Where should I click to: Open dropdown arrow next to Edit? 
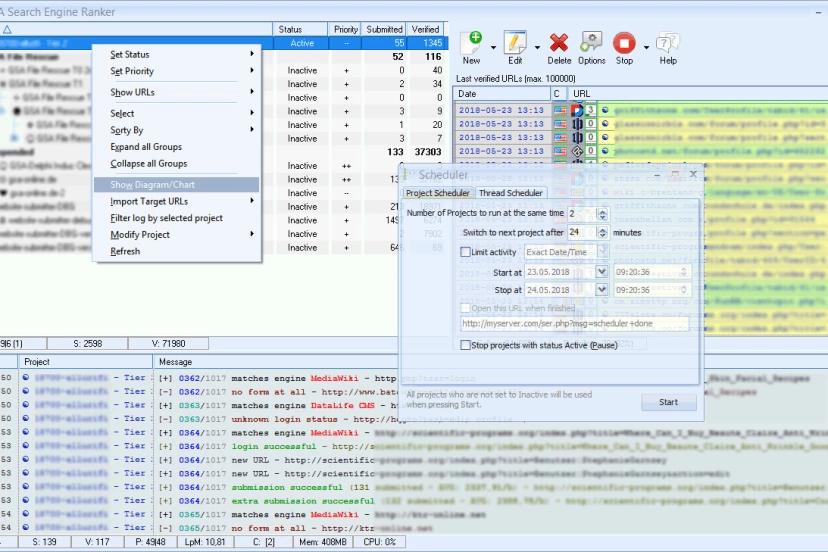[537, 48]
